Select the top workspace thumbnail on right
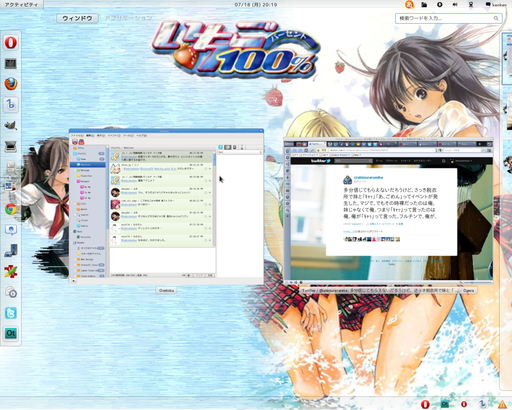Image resolution: width=512 pixels, height=410 pixels. (x=507, y=58)
